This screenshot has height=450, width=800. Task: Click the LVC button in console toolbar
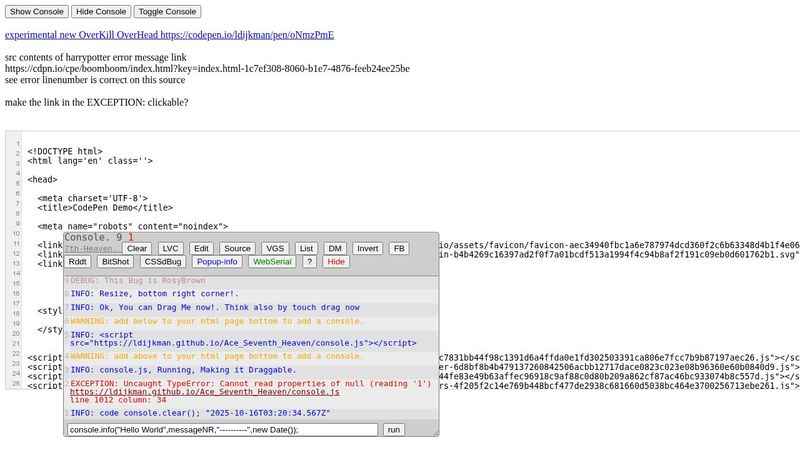171,248
